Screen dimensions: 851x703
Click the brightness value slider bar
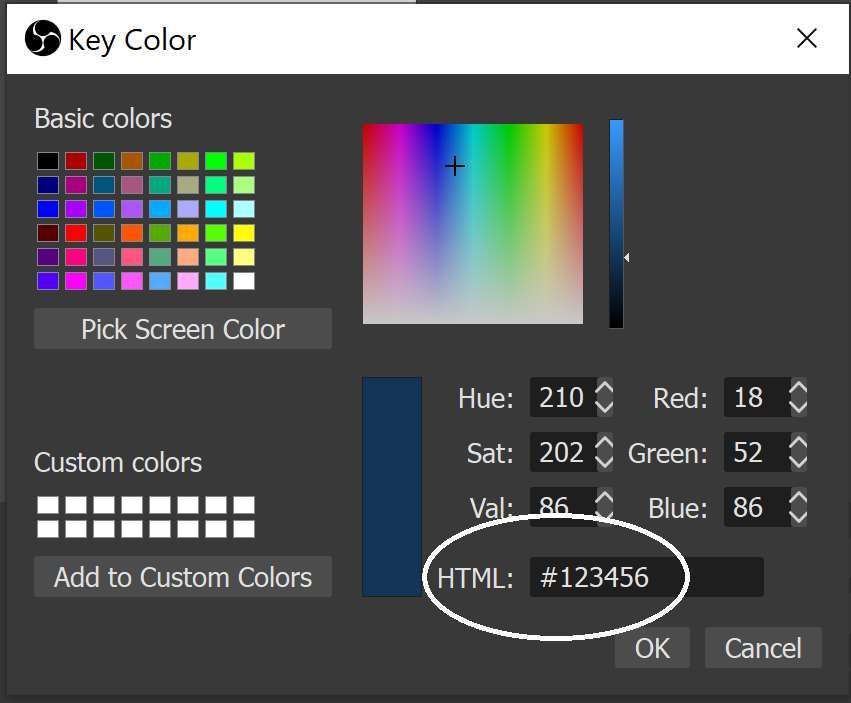tap(616, 224)
